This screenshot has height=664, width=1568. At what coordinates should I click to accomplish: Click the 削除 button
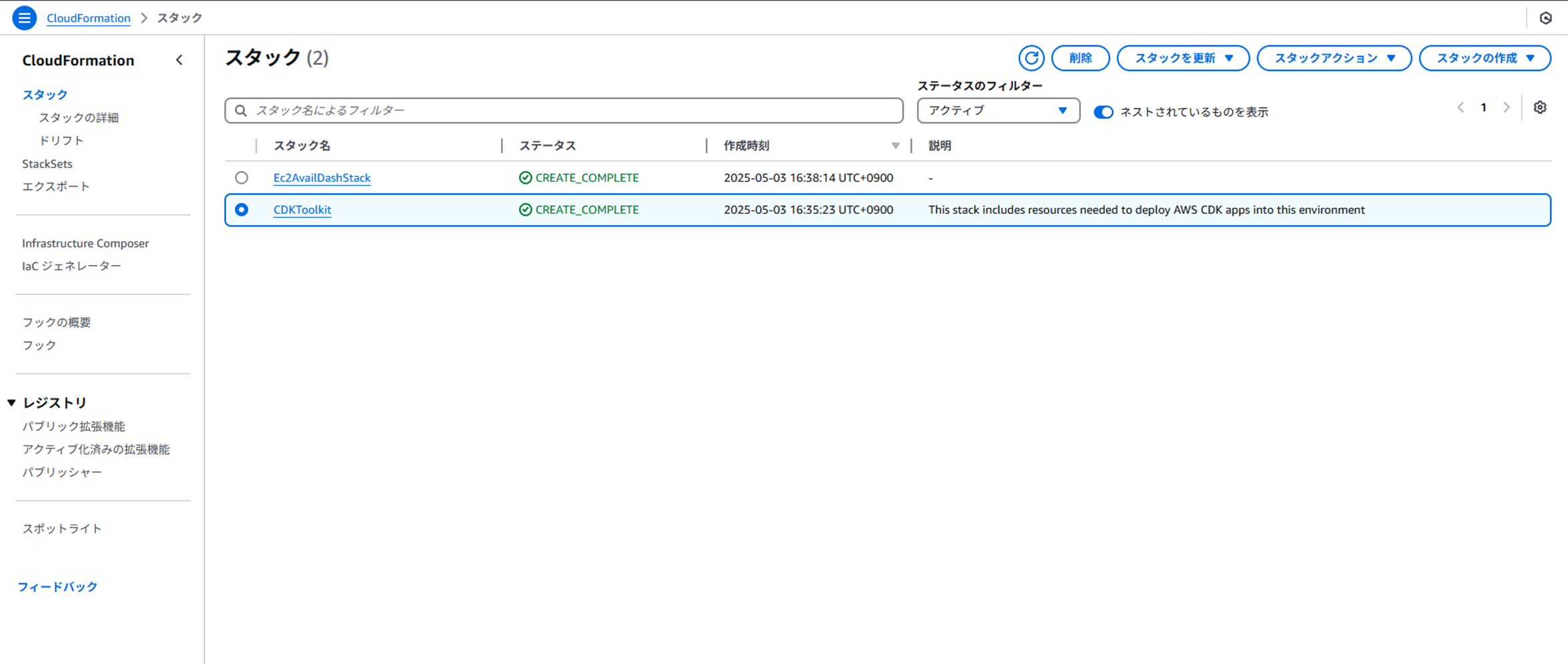coord(1080,58)
